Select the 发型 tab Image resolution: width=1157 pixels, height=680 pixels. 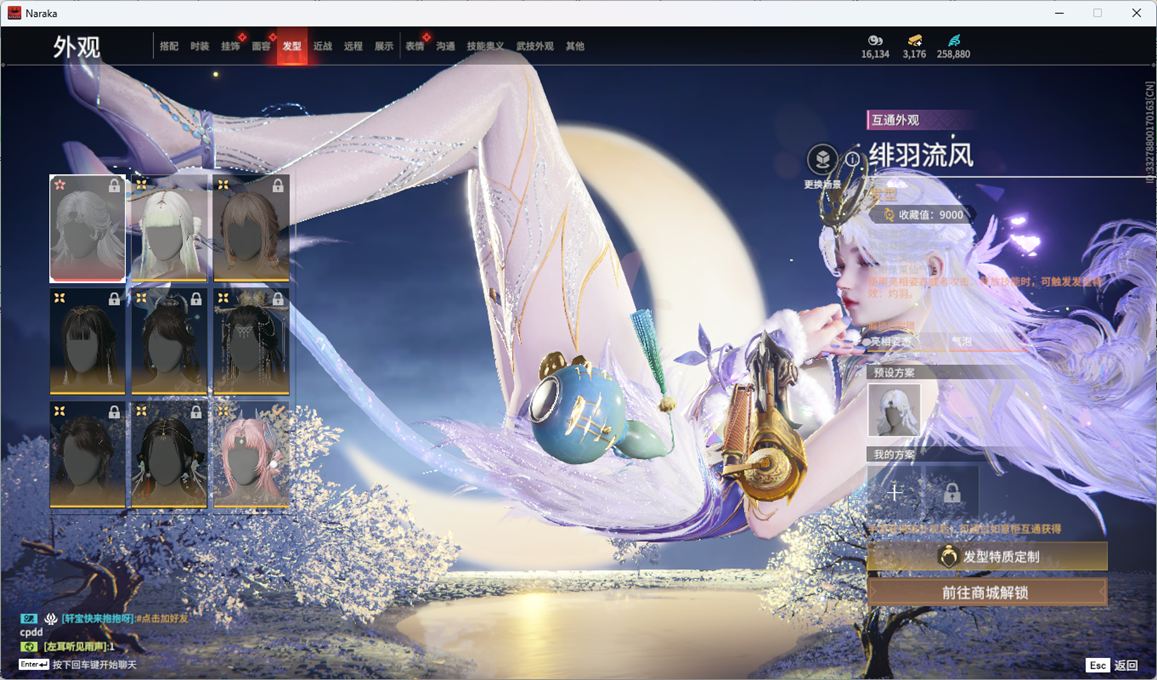click(292, 46)
